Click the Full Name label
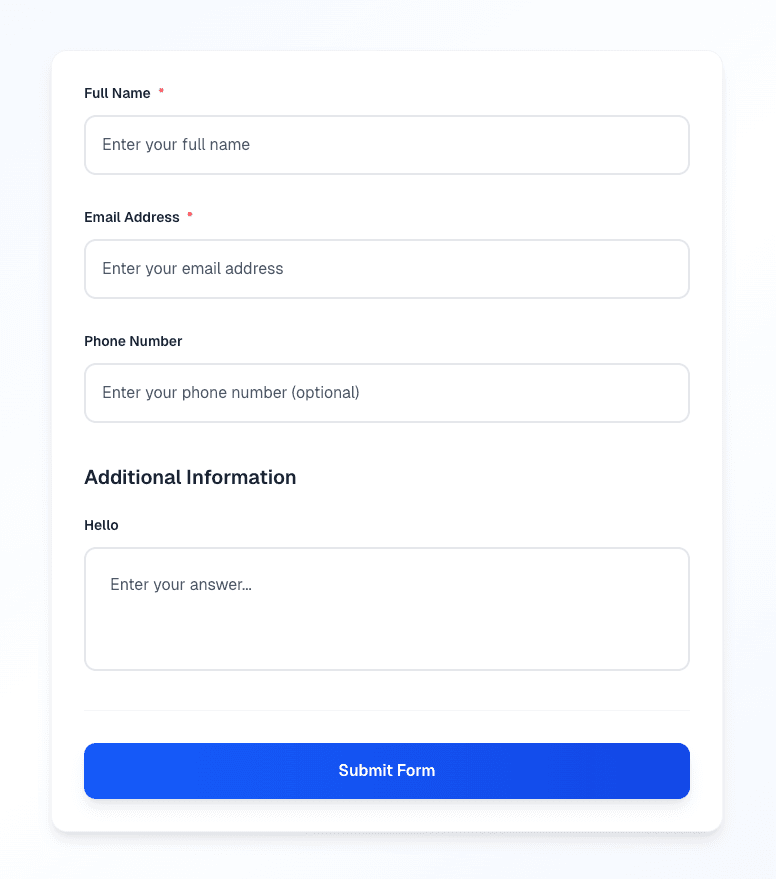Image resolution: width=776 pixels, height=879 pixels. (119, 93)
